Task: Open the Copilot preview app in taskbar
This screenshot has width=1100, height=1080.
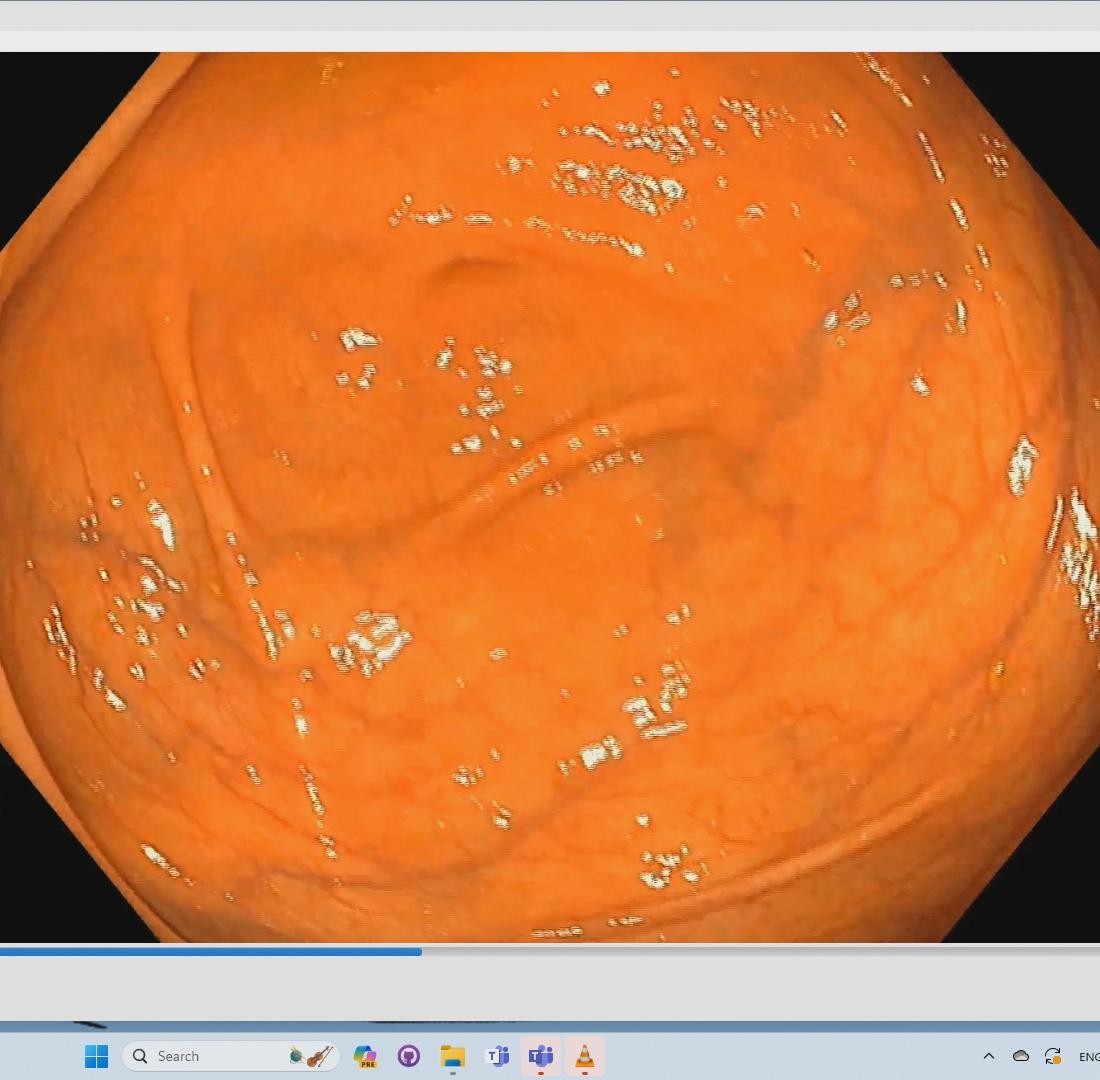Action: (365, 1056)
